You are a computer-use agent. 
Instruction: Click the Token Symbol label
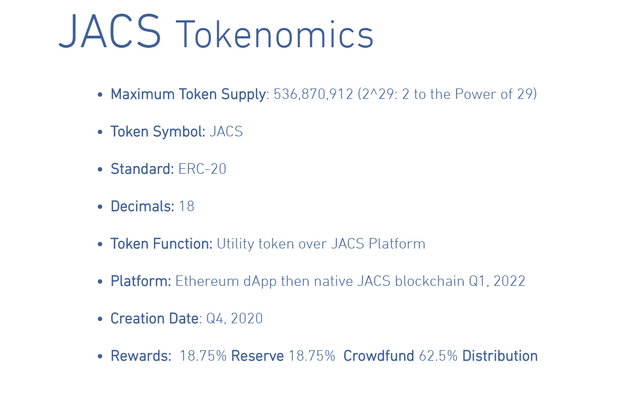tap(158, 132)
